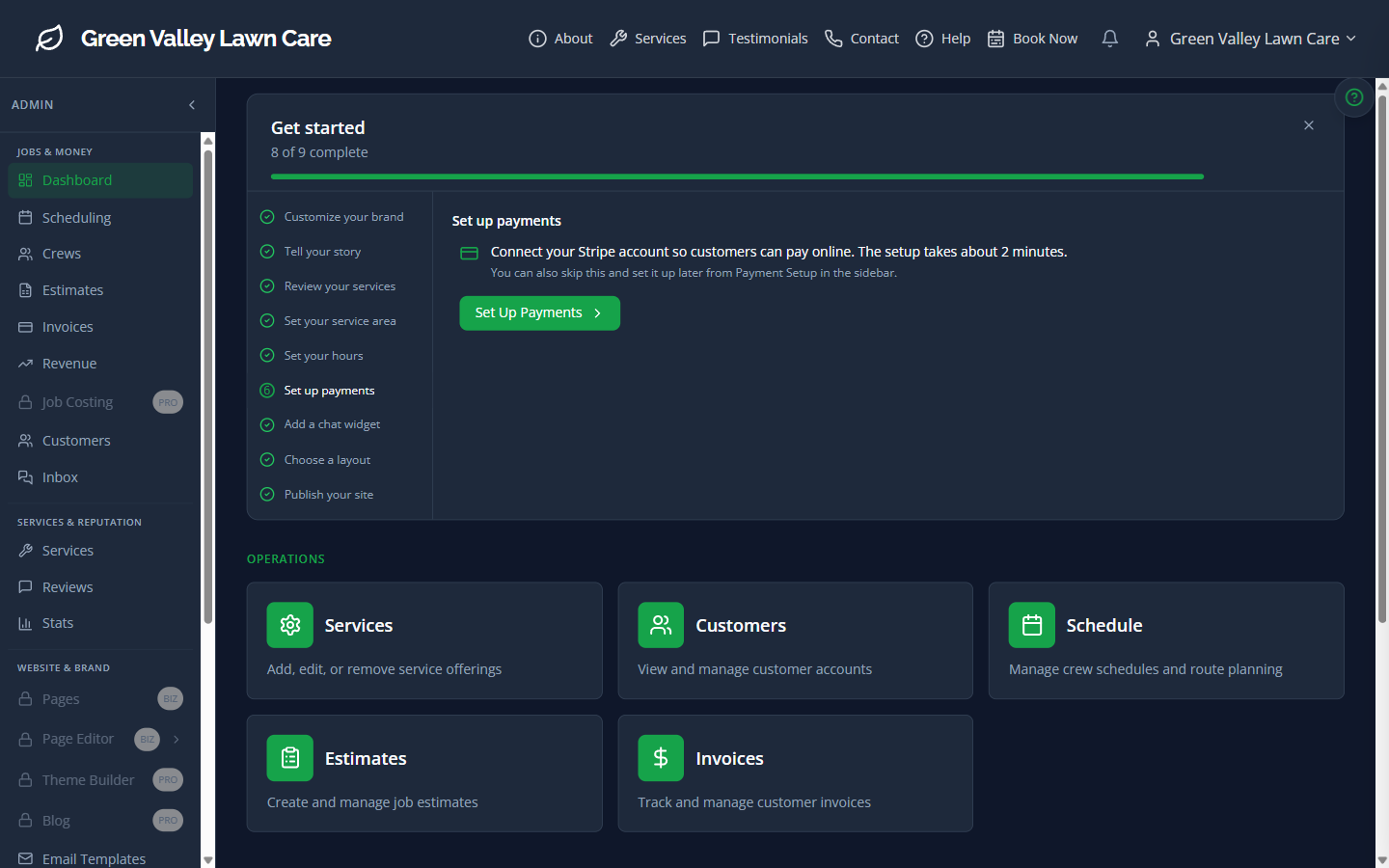Viewport: 1389px width, 868px height.
Task: Click the leaf logo icon
Action: [49, 39]
